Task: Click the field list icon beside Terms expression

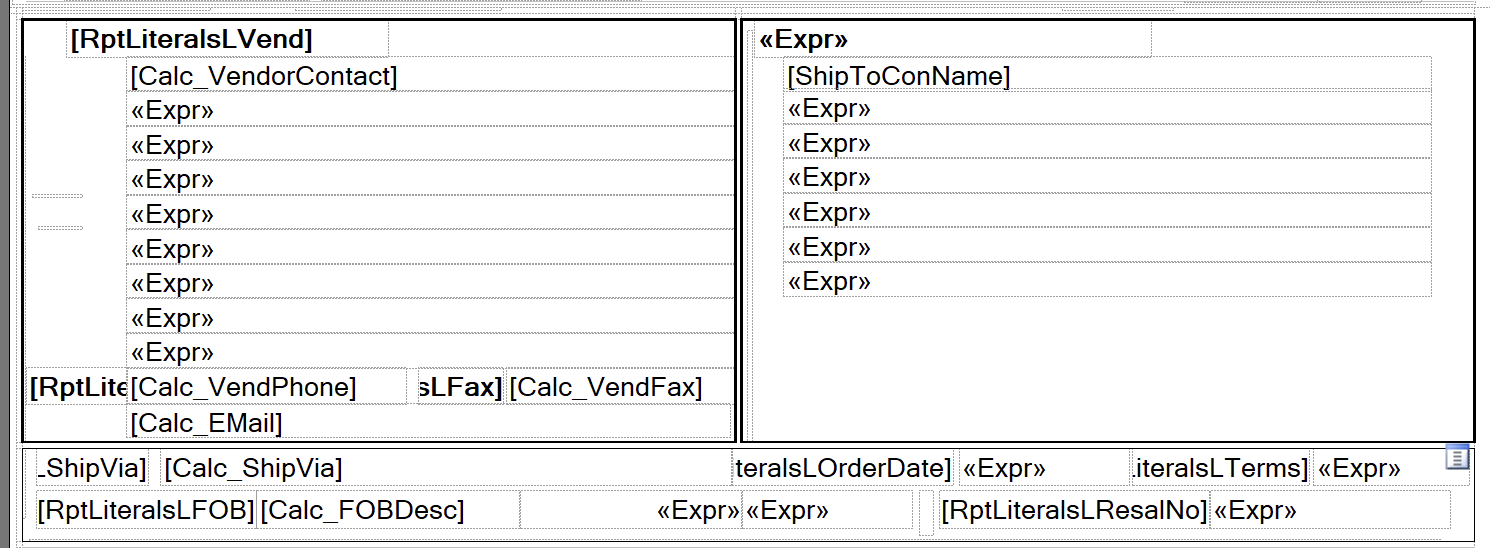Action: pos(1457,458)
